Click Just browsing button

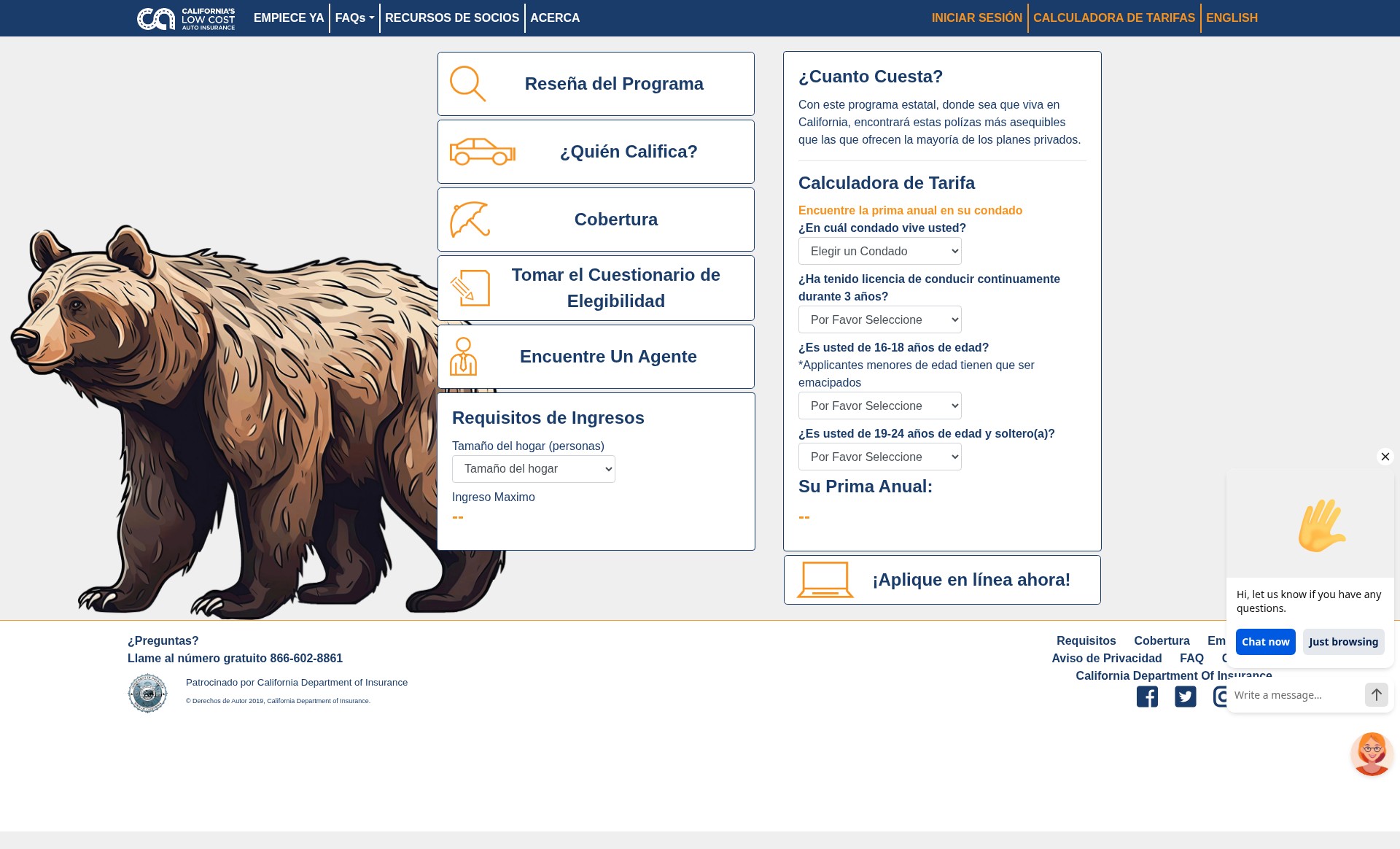pos(1343,642)
